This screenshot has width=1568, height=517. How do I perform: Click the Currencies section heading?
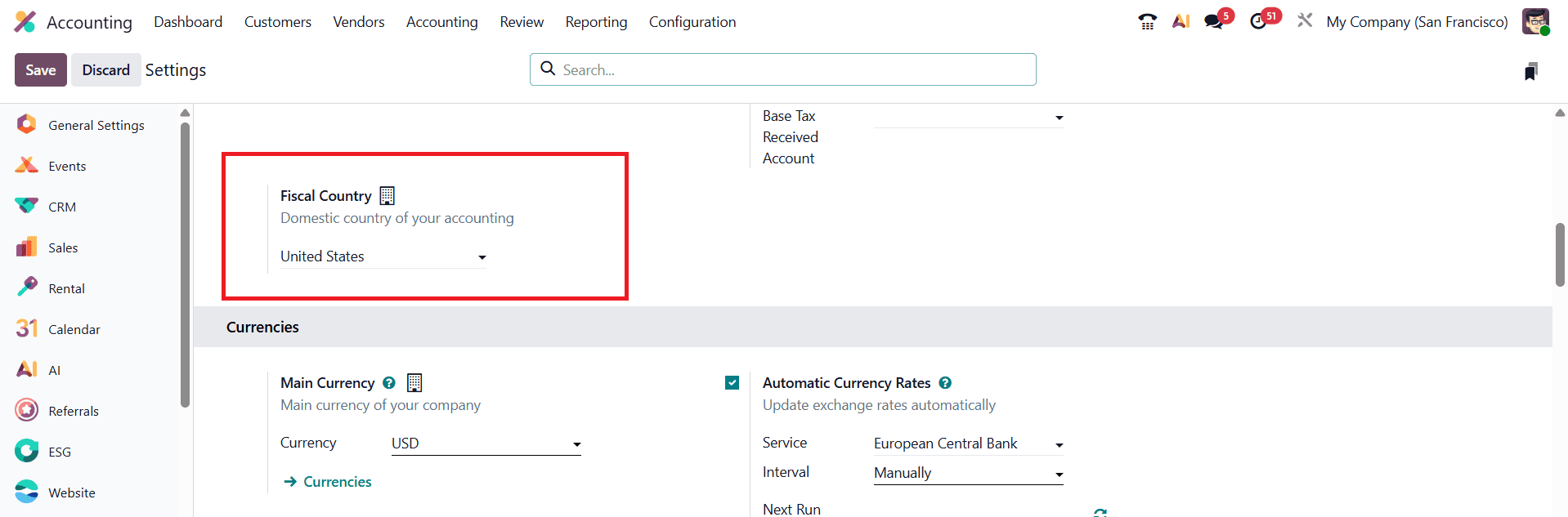[x=262, y=327]
